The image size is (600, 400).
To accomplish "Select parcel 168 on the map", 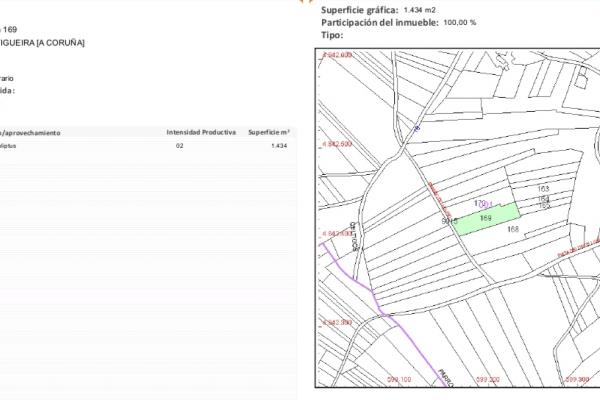I will [x=513, y=230].
